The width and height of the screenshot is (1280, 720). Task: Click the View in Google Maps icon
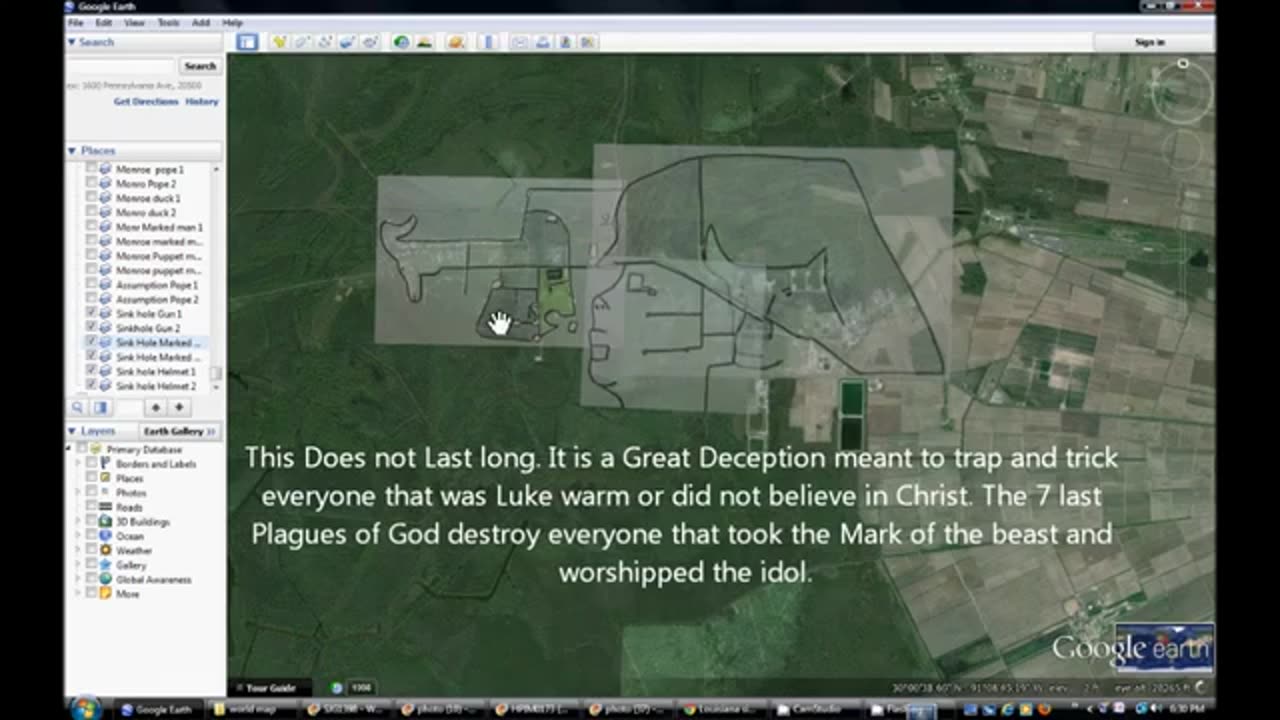click(x=588, y=42)
